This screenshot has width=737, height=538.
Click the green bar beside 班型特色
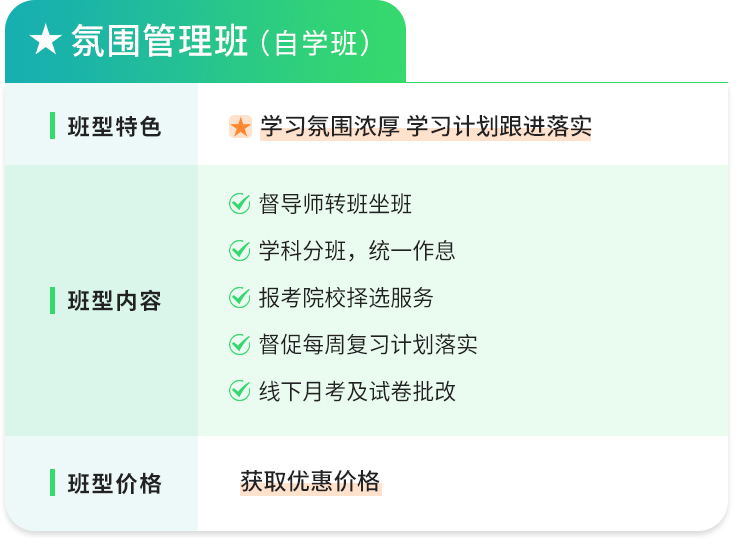pos(52,127)
